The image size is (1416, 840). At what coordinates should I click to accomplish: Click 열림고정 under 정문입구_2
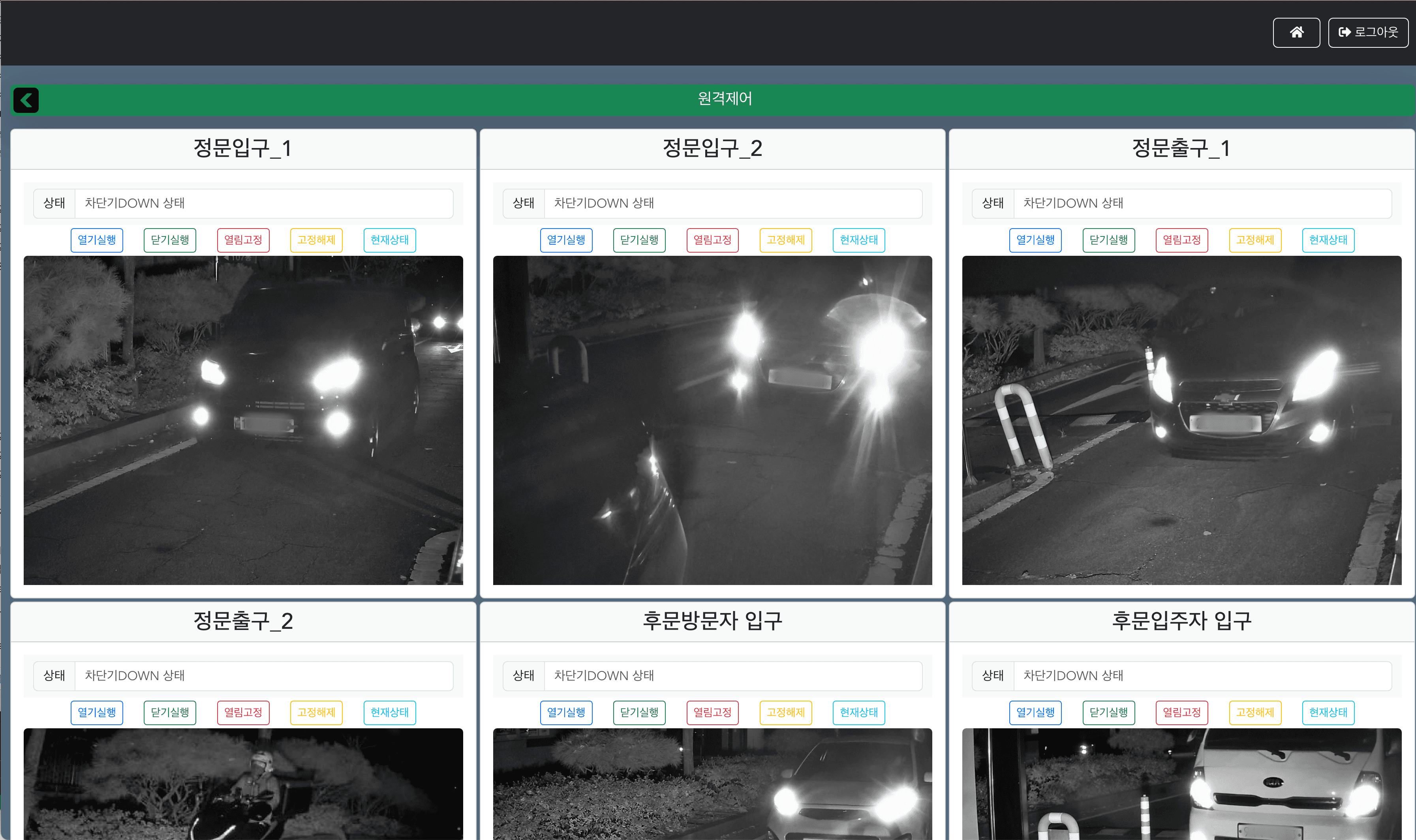pos(712,240)
